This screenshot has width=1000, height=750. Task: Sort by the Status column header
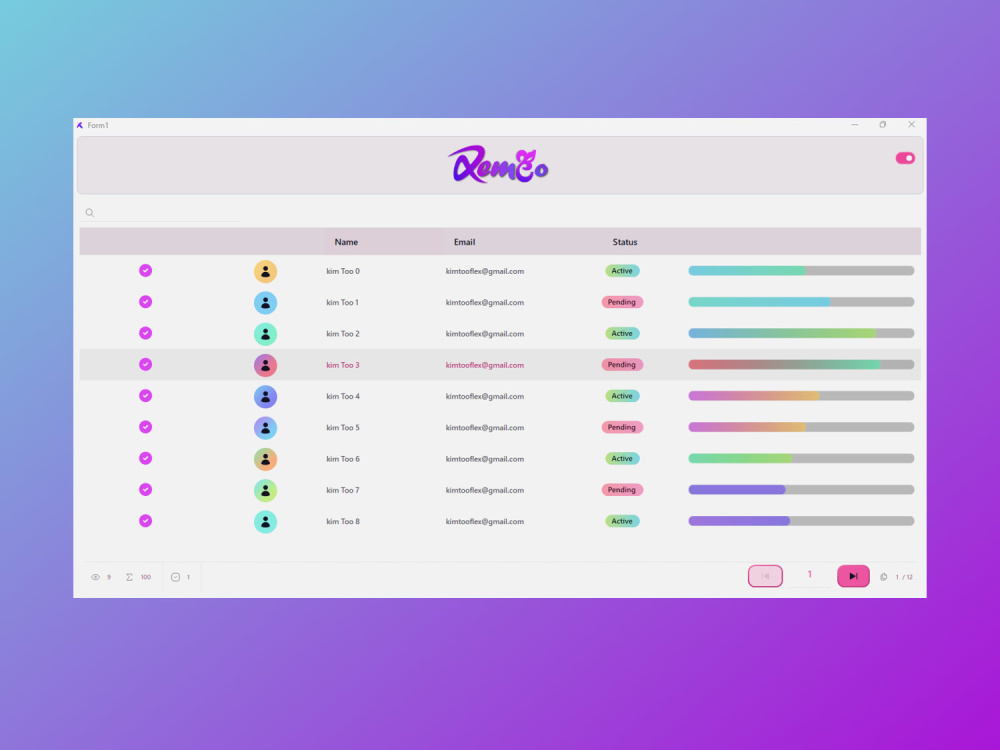(625, 242)
